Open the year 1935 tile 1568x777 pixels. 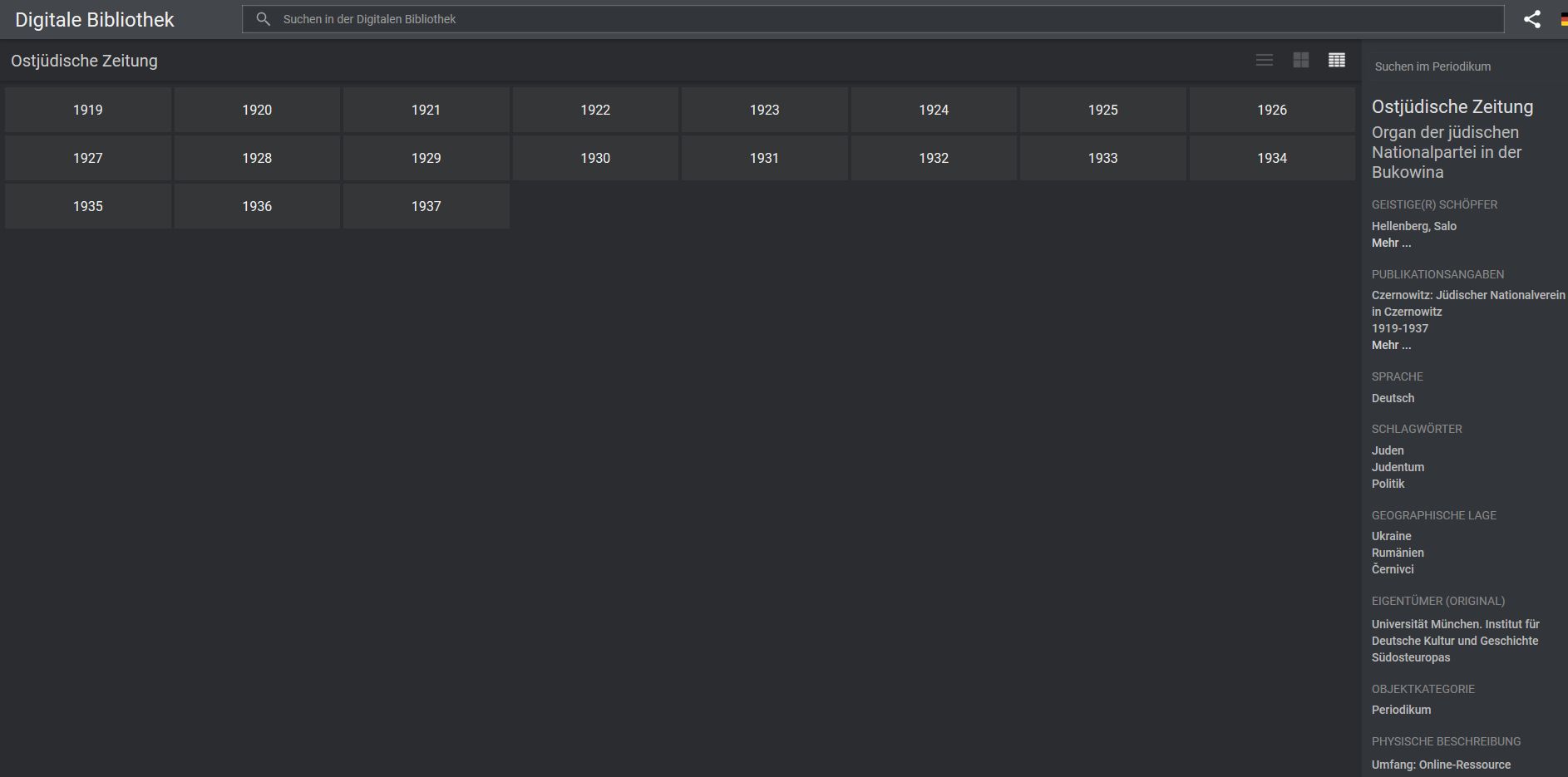tap(88, 206)
